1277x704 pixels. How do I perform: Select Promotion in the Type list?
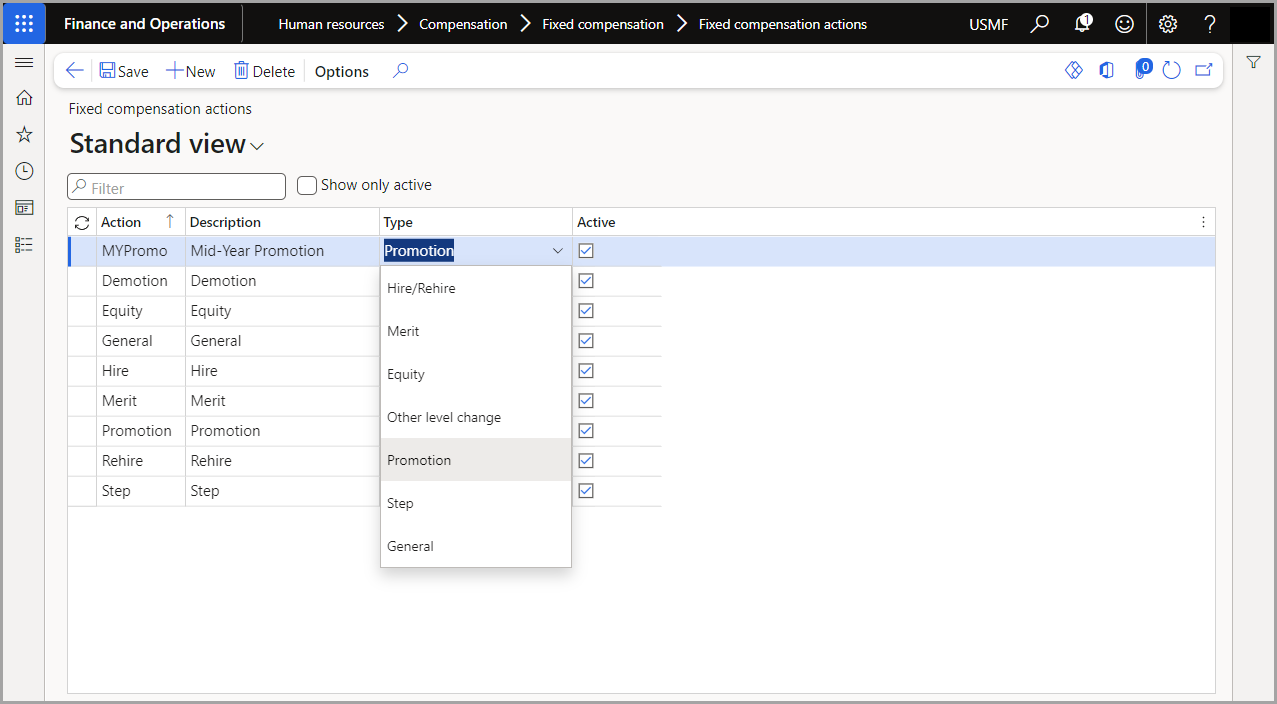point(476,460)
